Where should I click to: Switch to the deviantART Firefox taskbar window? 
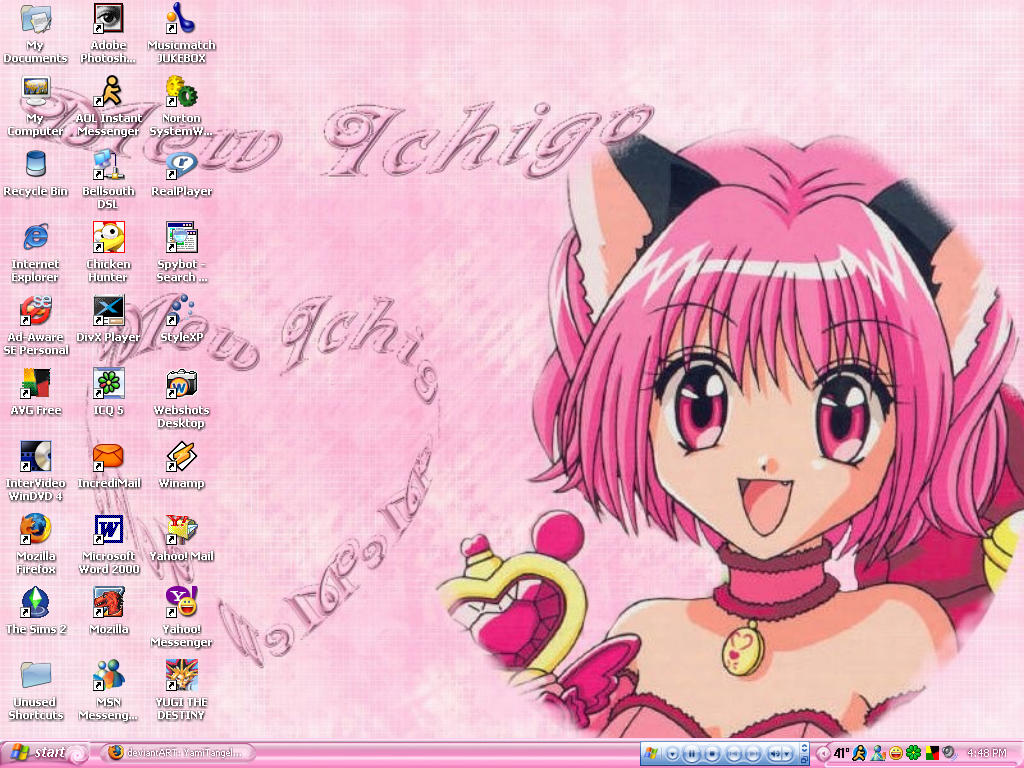coord(177,753)
